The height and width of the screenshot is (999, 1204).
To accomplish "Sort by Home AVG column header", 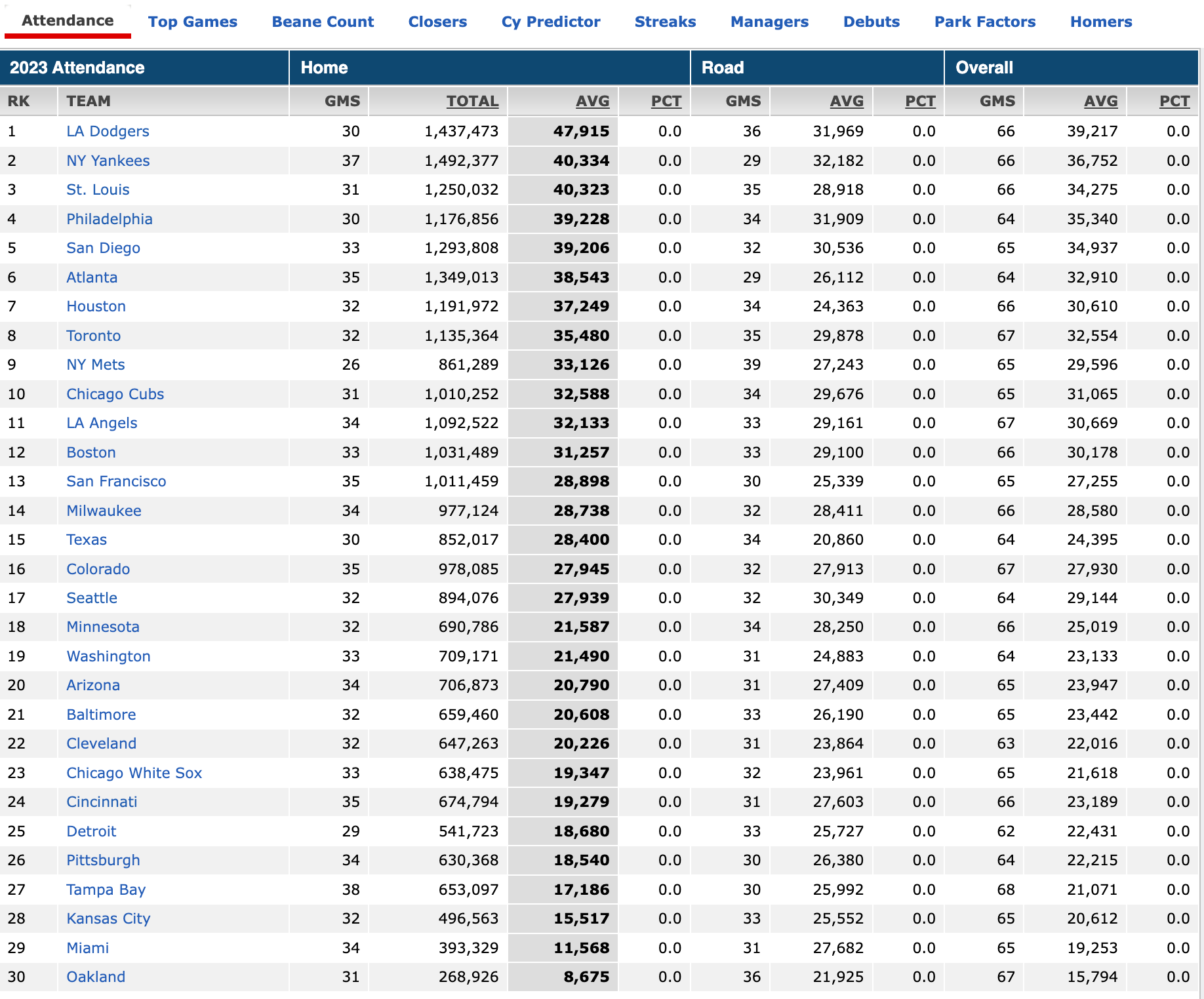I will point(592,101).
